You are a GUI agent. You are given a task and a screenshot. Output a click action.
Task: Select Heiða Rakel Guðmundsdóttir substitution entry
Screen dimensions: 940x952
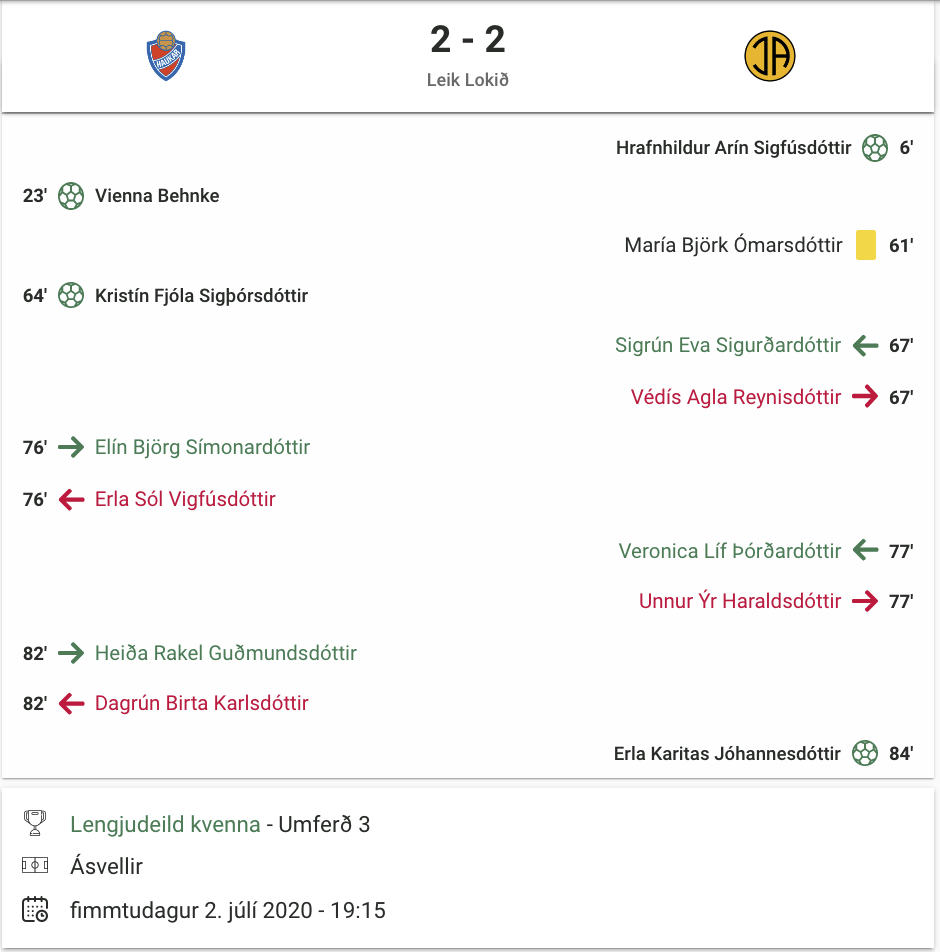click(226, 653)
